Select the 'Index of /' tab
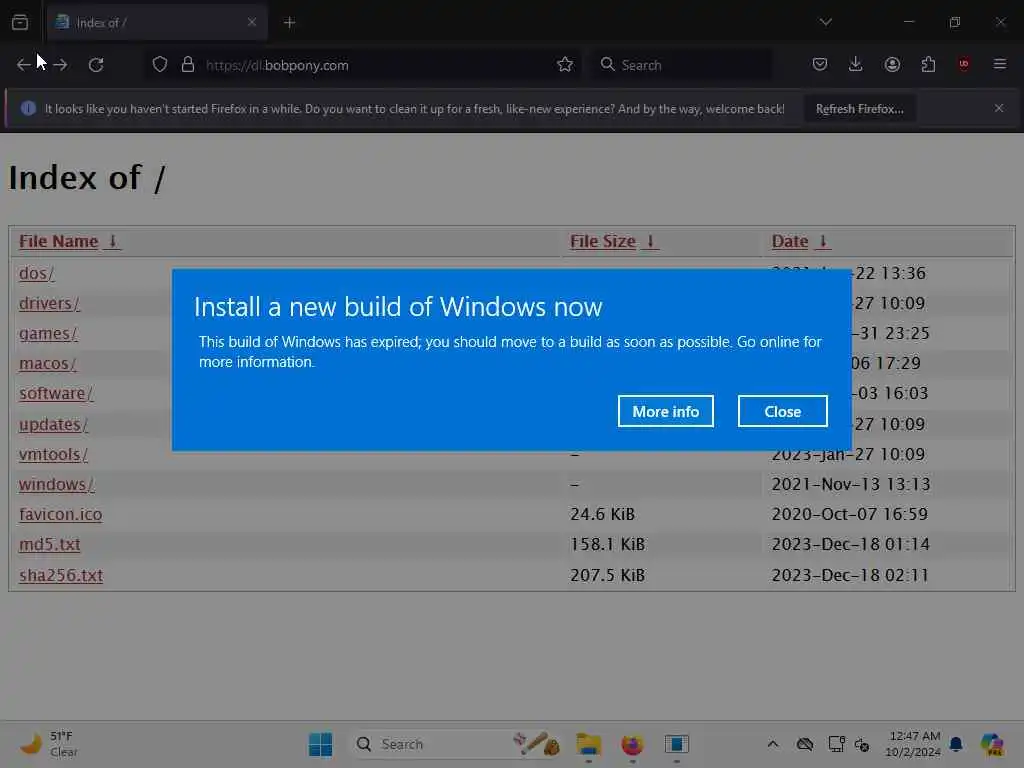 click(x=157, y=22)
